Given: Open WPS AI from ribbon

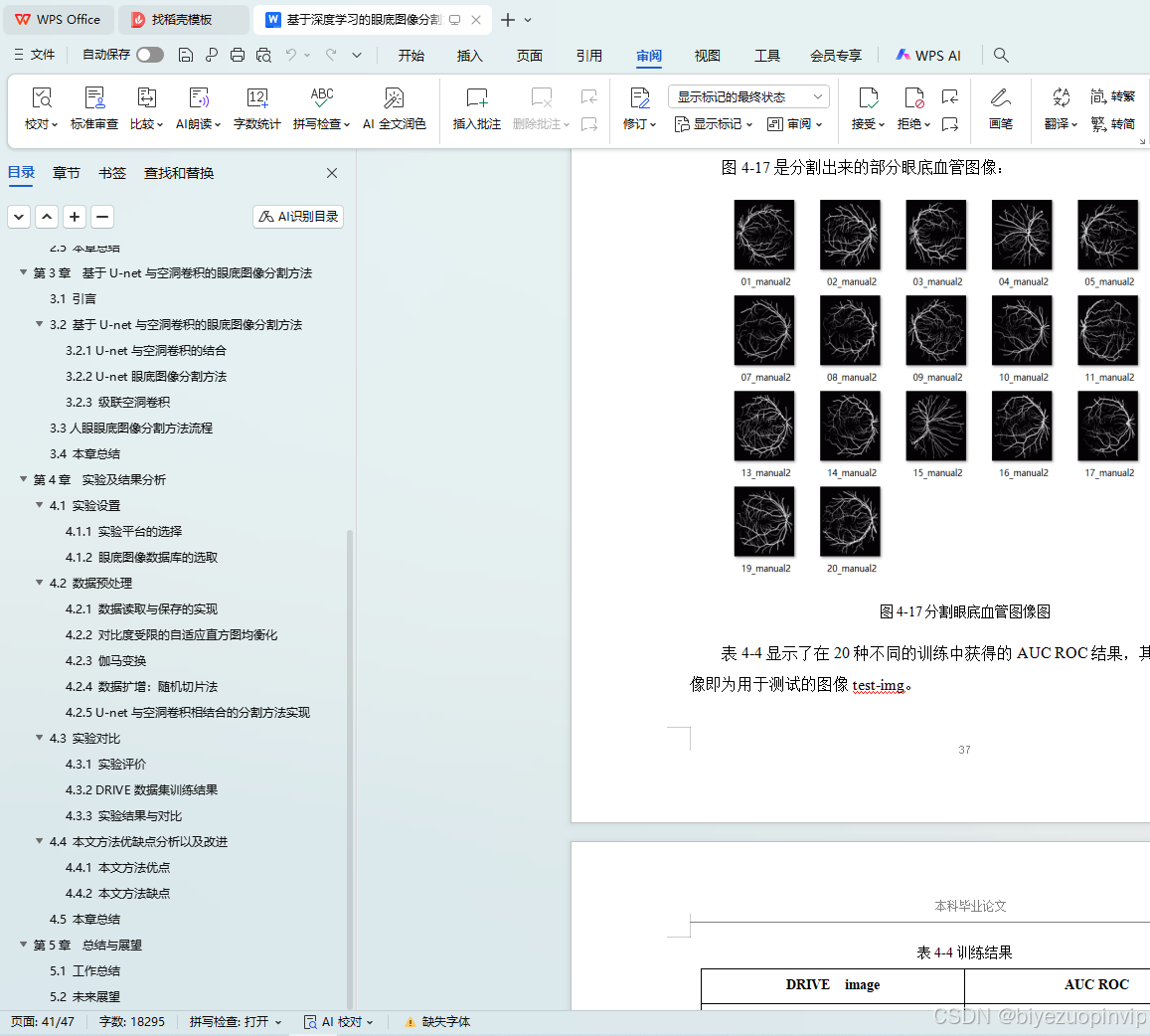Looking at the screenshot, I should (927, 56).
